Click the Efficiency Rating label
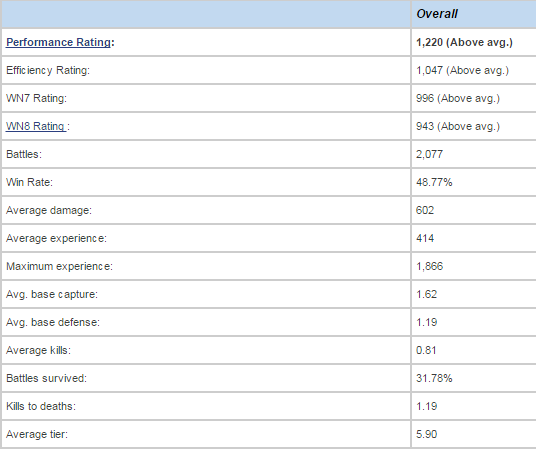Screen dimensions: 536x449 (x=48, y=70)
